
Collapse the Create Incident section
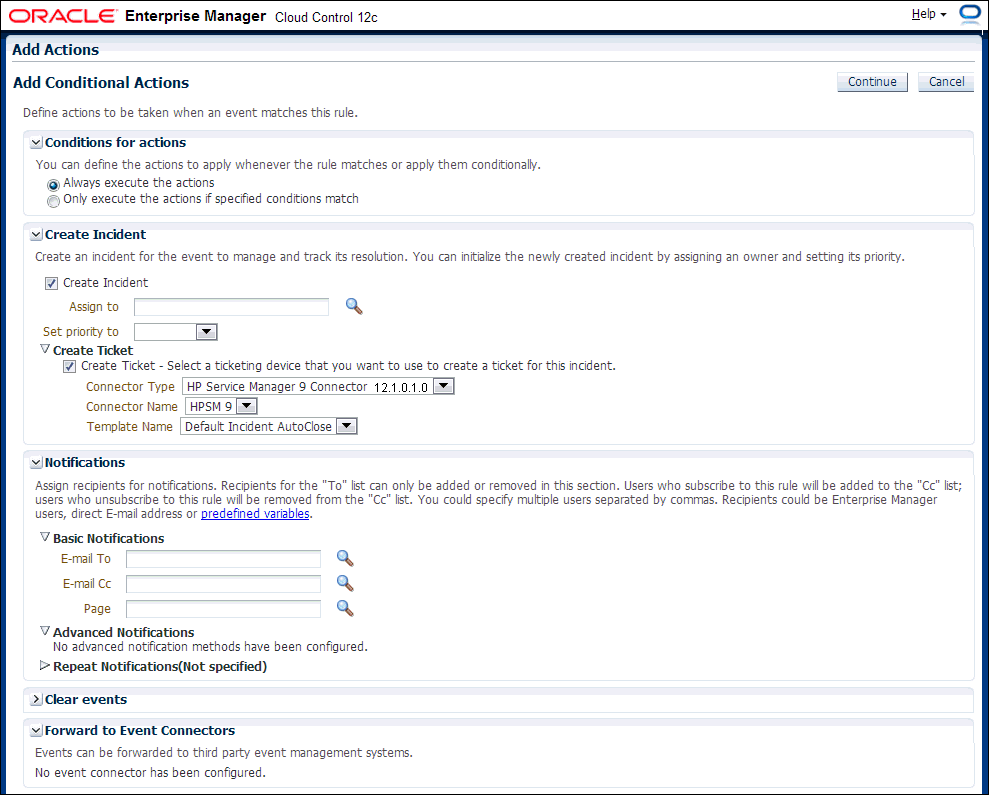(37, 235)
